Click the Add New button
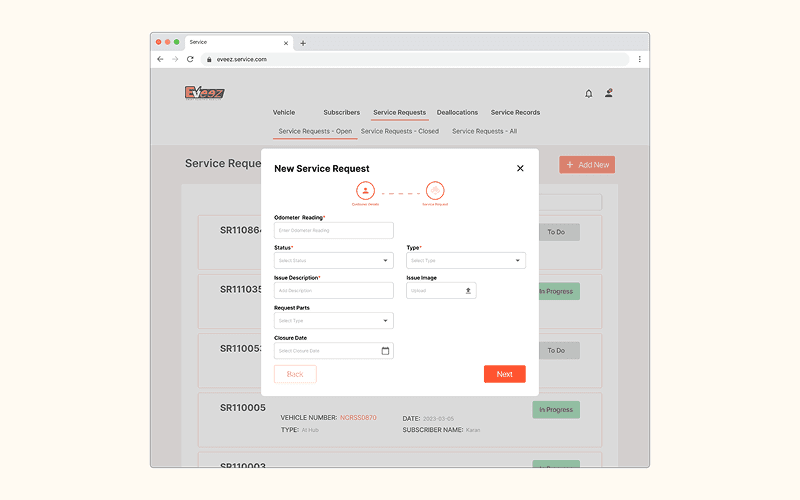800x500 pixels. 587,165
